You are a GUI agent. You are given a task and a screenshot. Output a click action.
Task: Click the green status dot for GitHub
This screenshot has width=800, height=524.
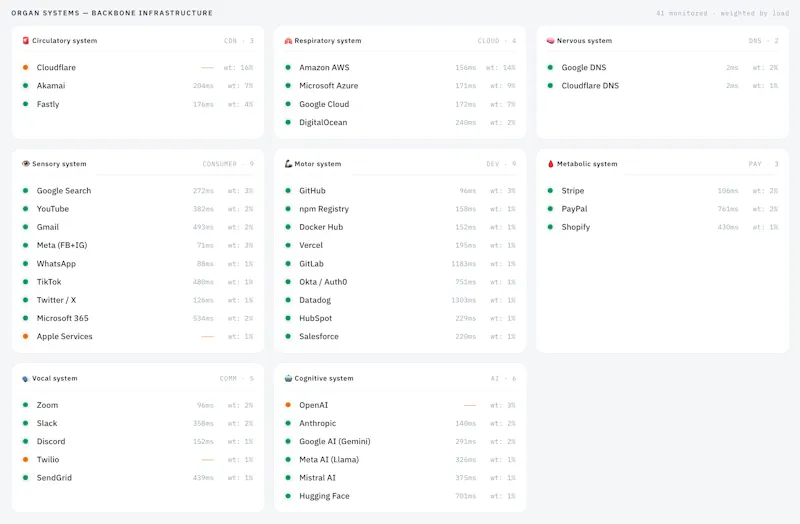(288, 190)
